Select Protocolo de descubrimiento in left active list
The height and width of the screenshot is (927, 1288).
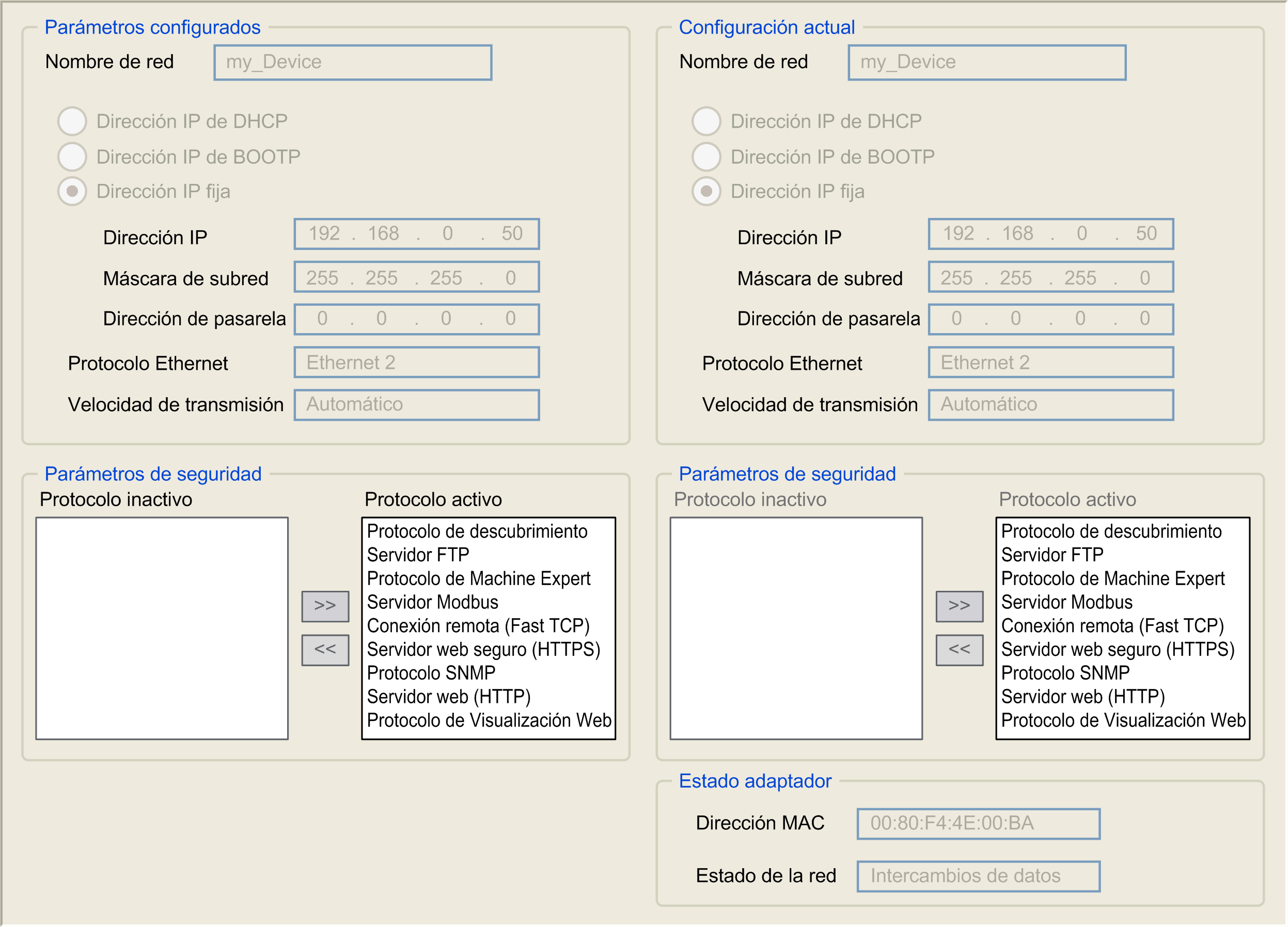(x=477, y=531)
